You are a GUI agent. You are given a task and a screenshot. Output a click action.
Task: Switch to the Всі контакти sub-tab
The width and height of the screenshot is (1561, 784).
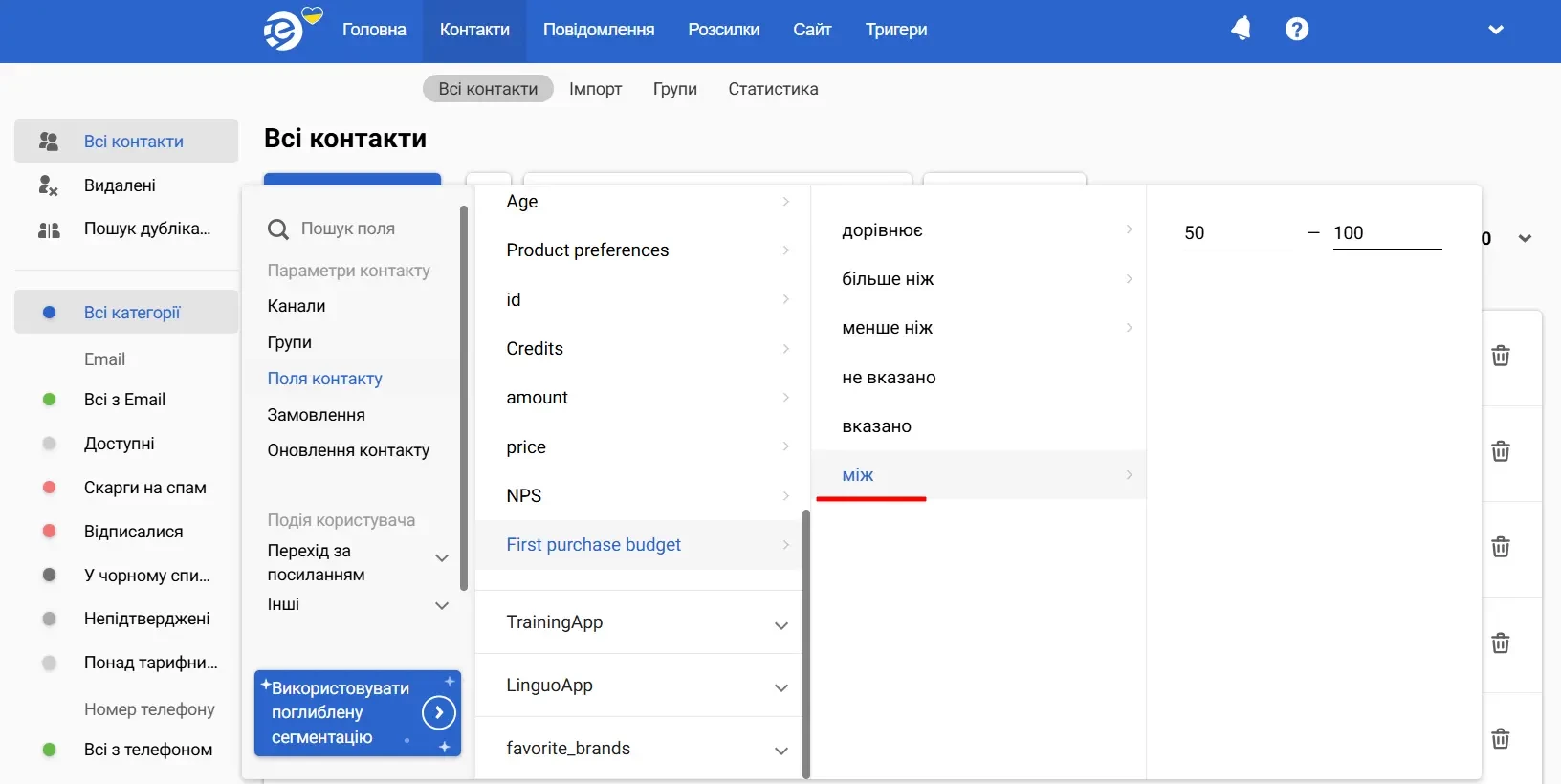pyautogui.click(x=488, y=89)
